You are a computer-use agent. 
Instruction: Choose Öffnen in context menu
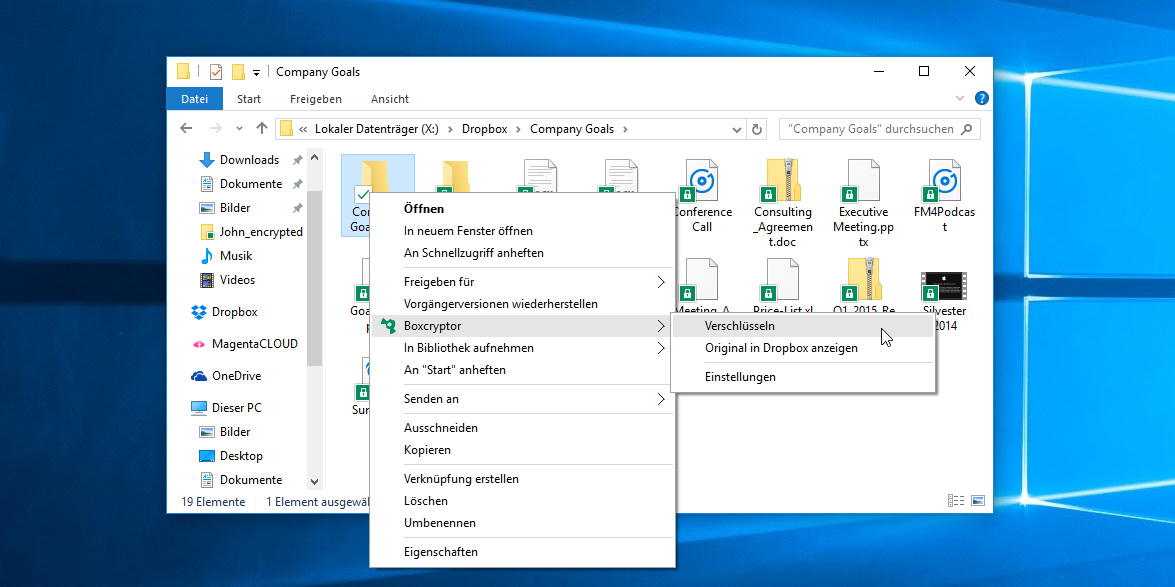point(522,208)
